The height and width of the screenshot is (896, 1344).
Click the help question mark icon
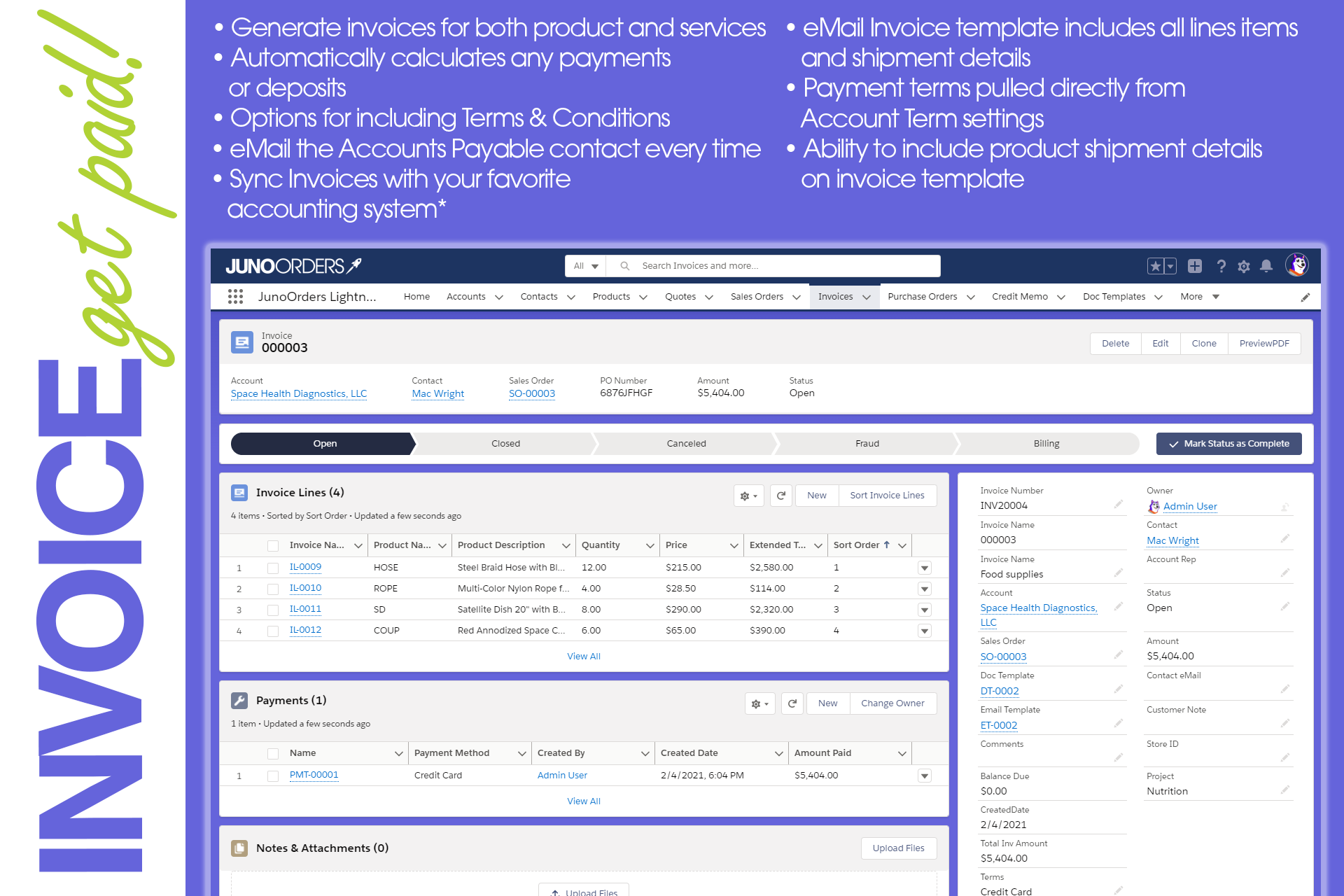1221,266
